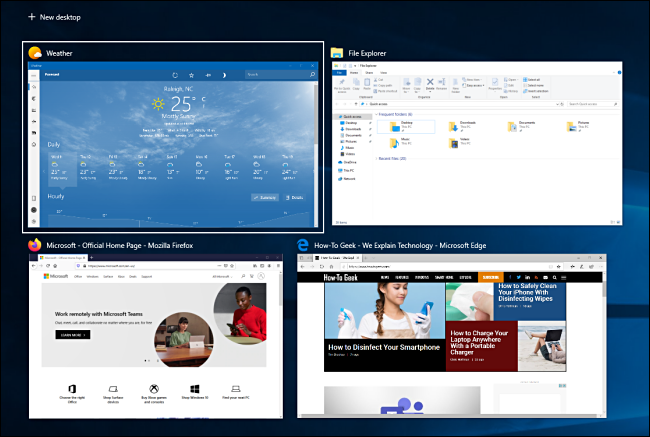Open the Easy access dropdown in ribbon
Screen dimensions: 650x437
pos(473,85)
